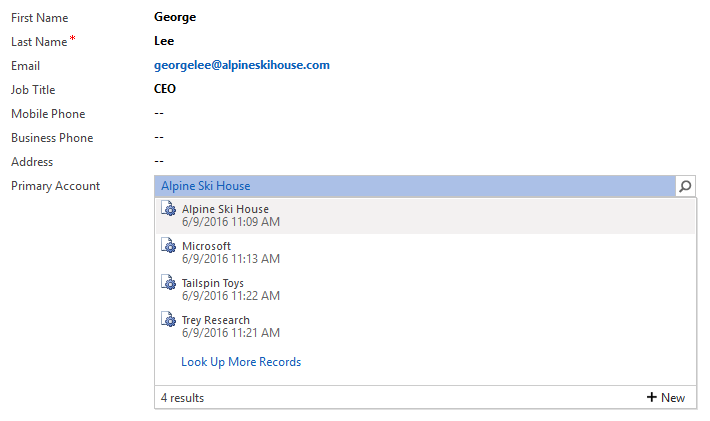Viewport: 710px width, 421px height.
Task: Click the record icon beside Tailspin Toys result
Action: tap(169, 282)
